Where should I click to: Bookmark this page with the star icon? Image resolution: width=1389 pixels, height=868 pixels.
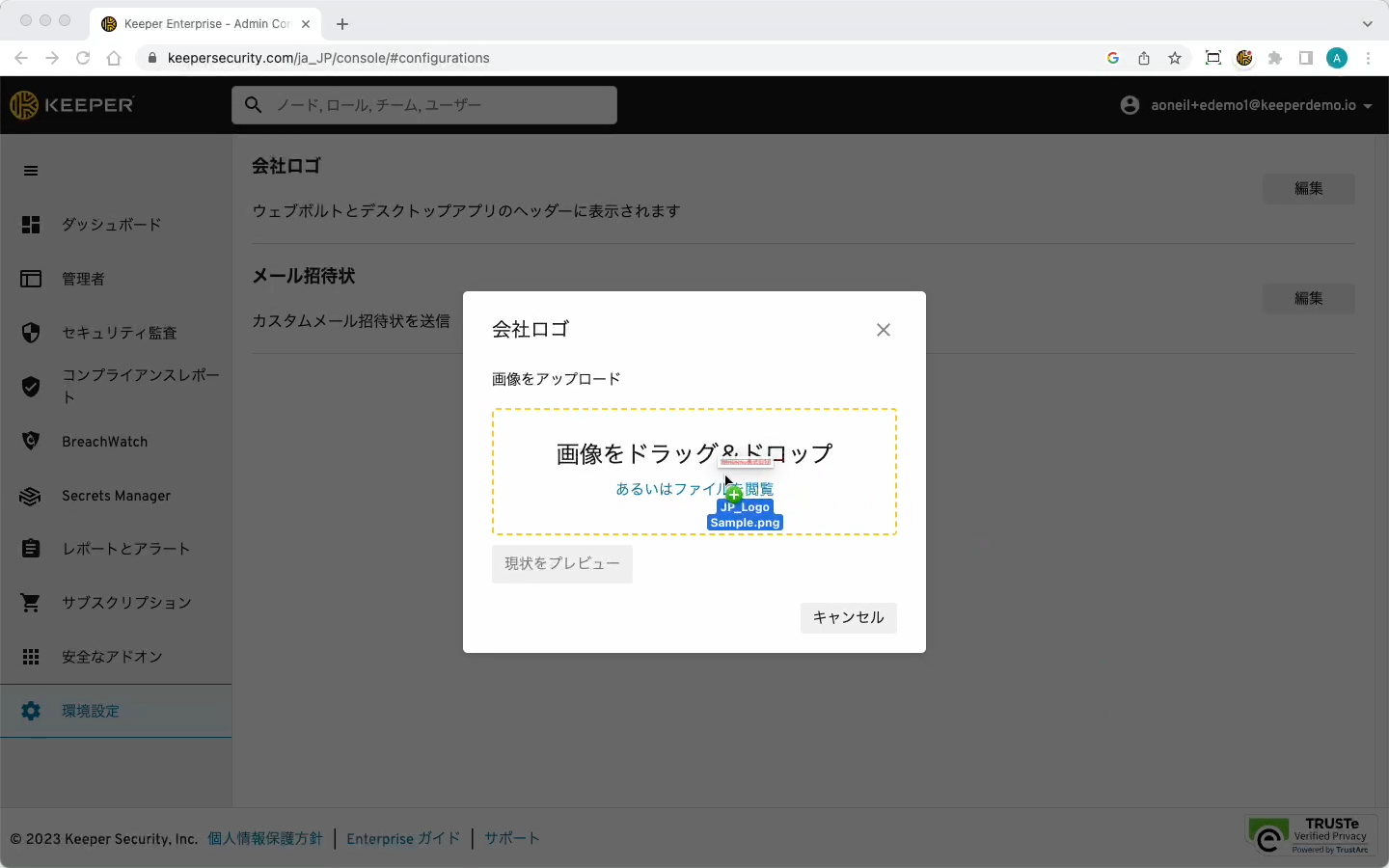[x=1175, y=58]
